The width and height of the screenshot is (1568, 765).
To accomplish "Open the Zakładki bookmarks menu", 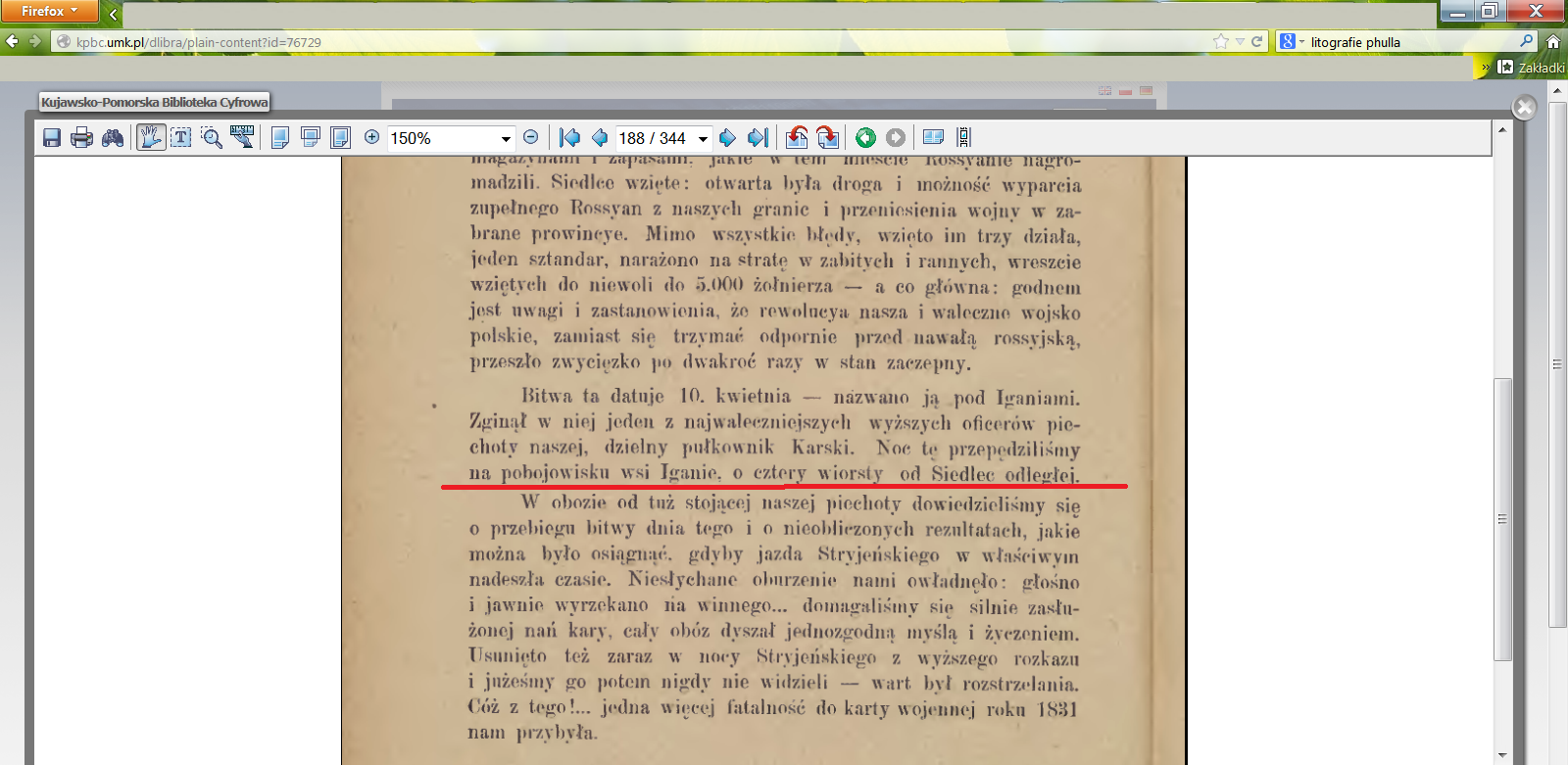I will pyautogui.click(x=1534, y=68).
